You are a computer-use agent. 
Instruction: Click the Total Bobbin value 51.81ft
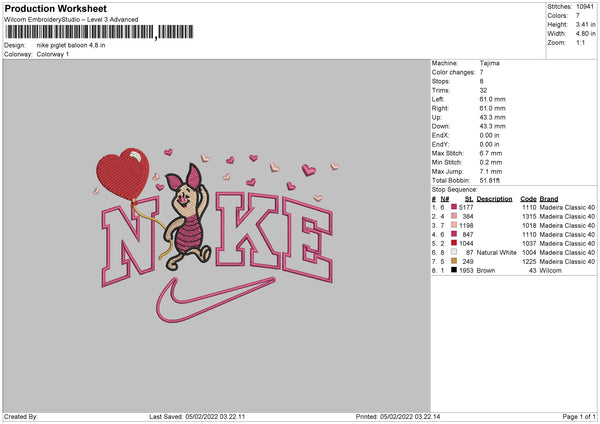(x=490, y=180)
